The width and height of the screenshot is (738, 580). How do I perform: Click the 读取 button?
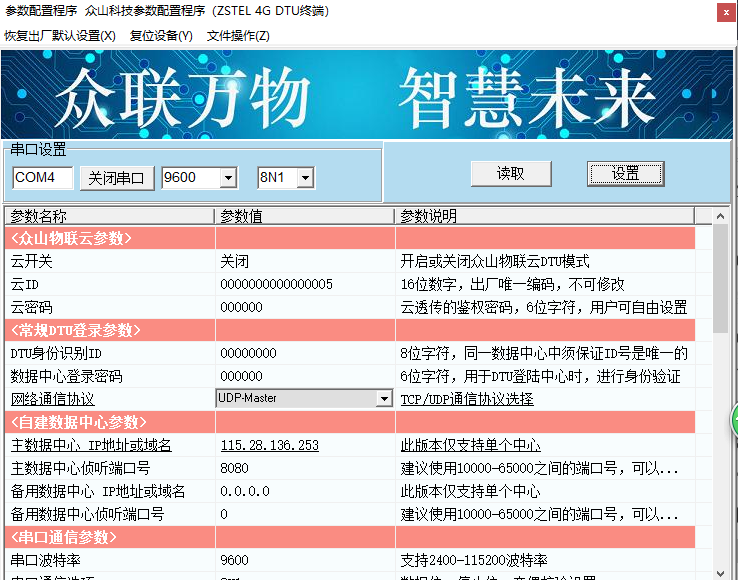tap(511, 174)
